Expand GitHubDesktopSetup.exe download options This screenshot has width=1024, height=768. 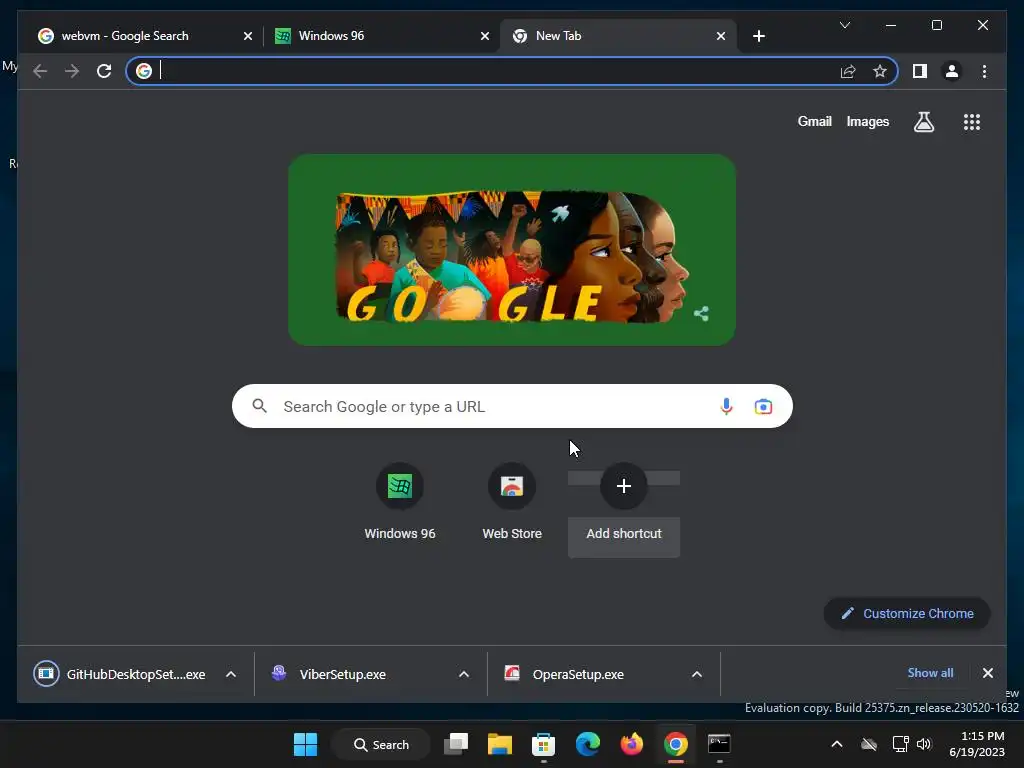click(231, 675)
